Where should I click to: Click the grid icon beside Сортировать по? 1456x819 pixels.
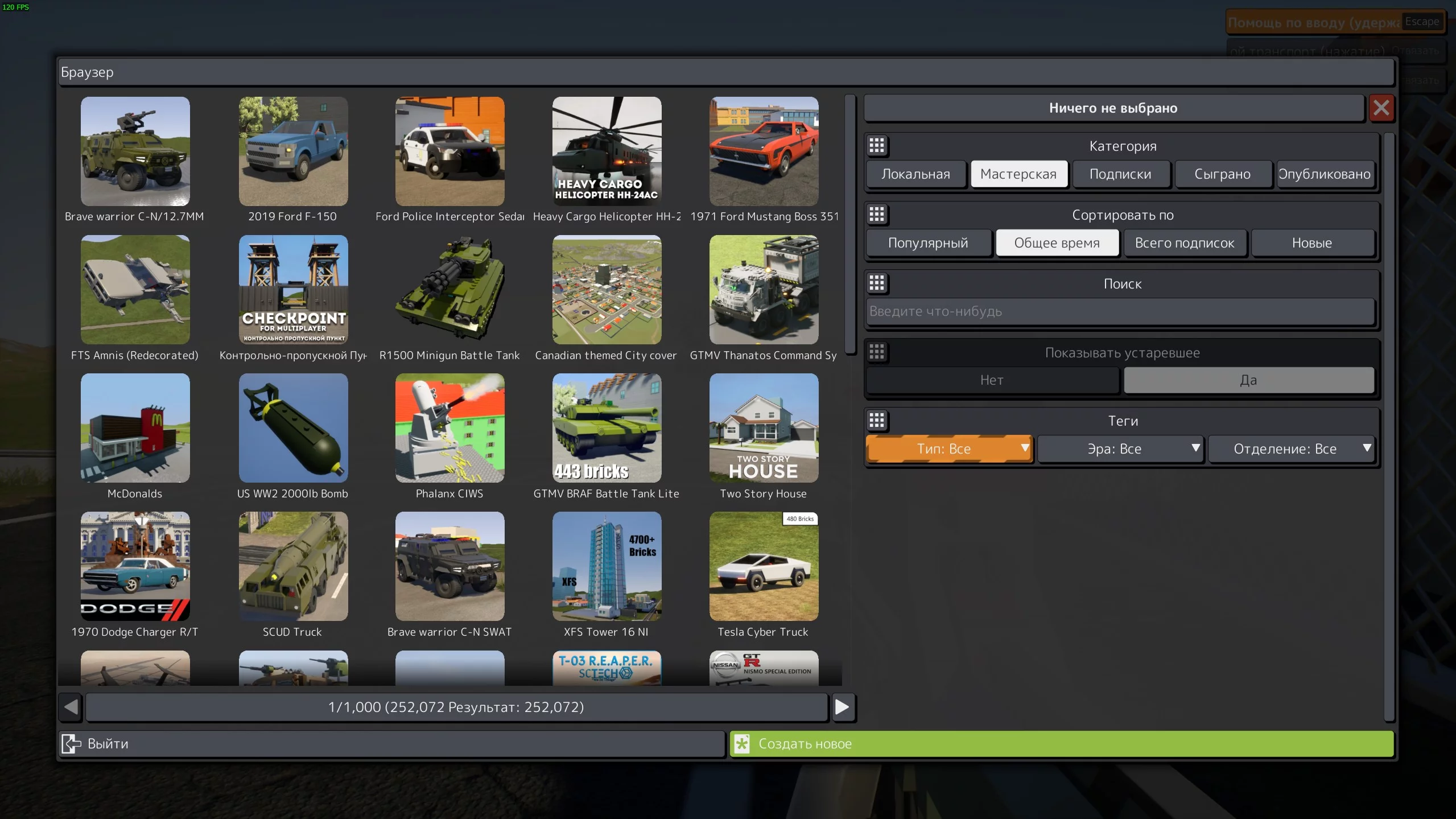click(877, 215)
